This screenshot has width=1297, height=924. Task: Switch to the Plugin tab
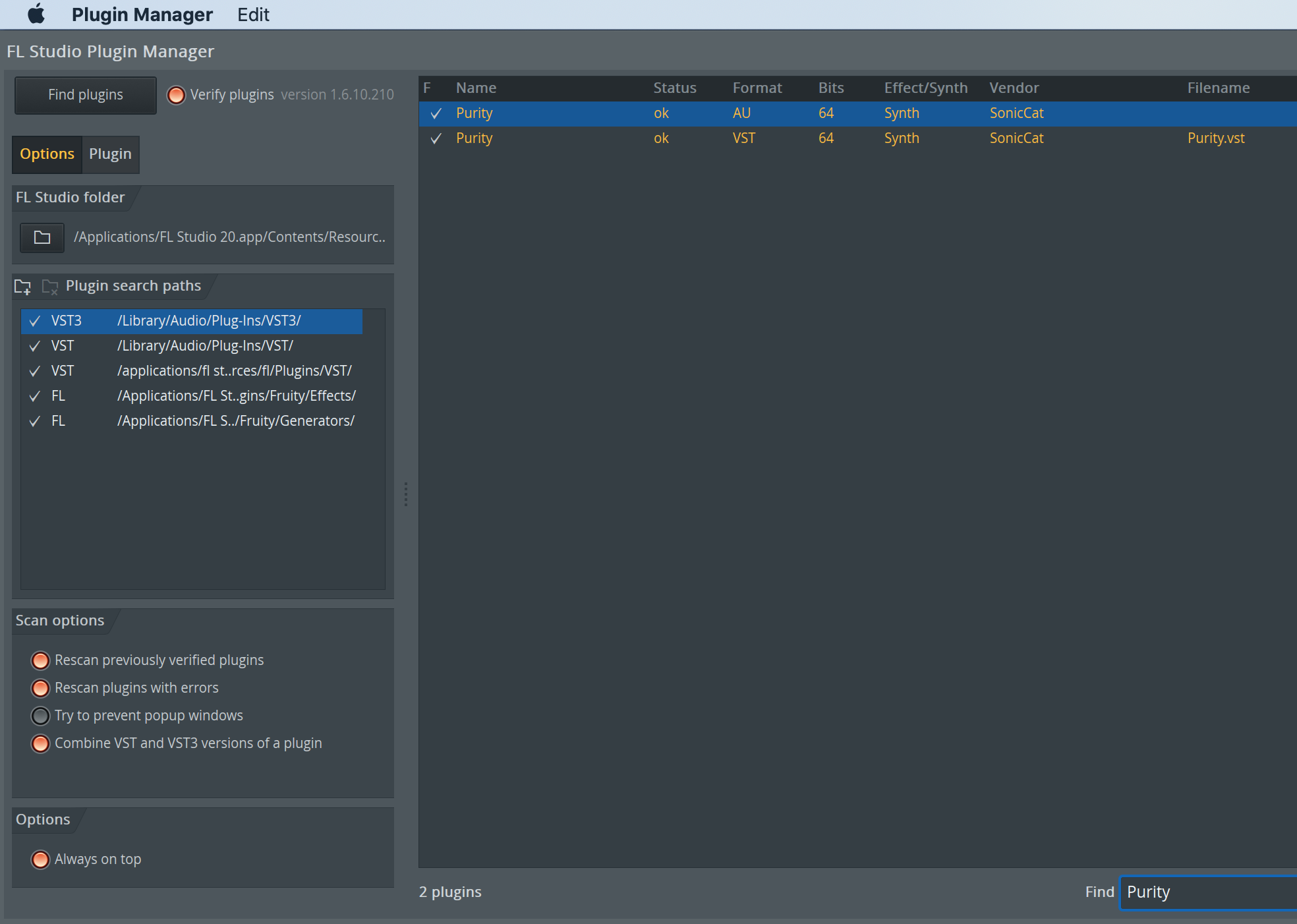pos(110,154)
